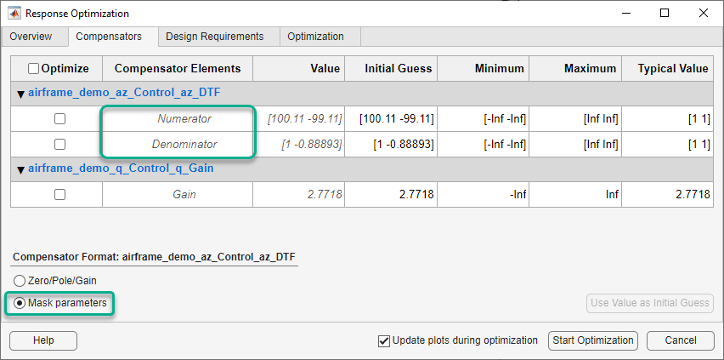
Task: Edit the Gain Maximum value cell
Action: coord(575,195)
